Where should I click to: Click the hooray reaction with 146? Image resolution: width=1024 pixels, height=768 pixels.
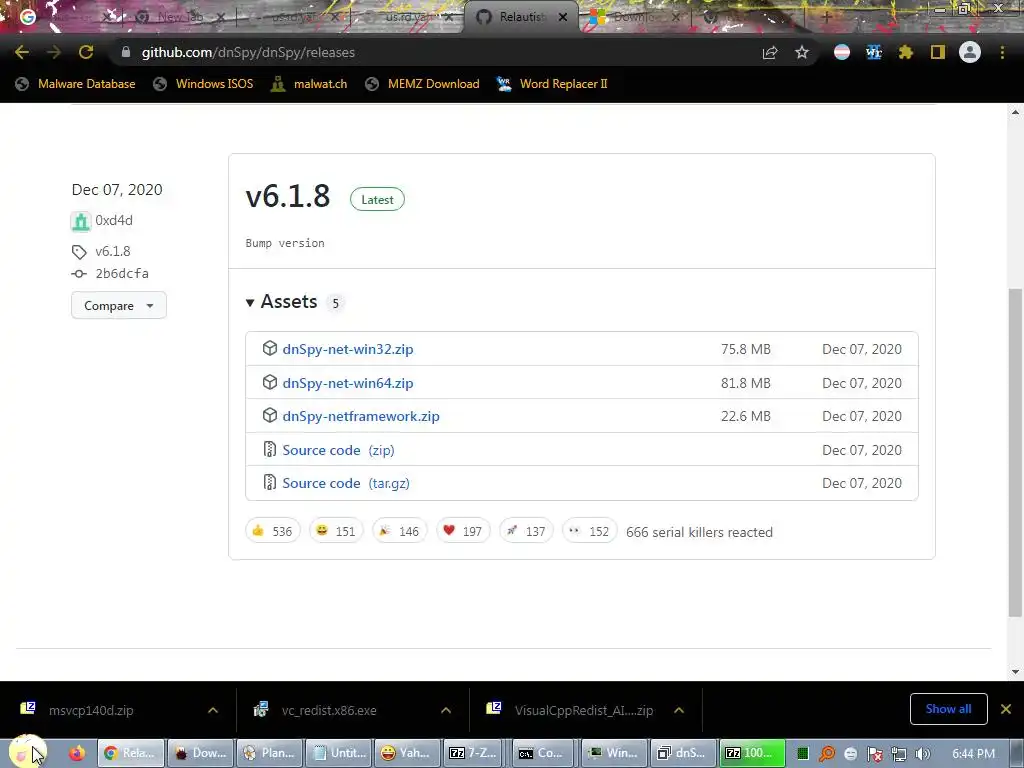pos(399,531)
